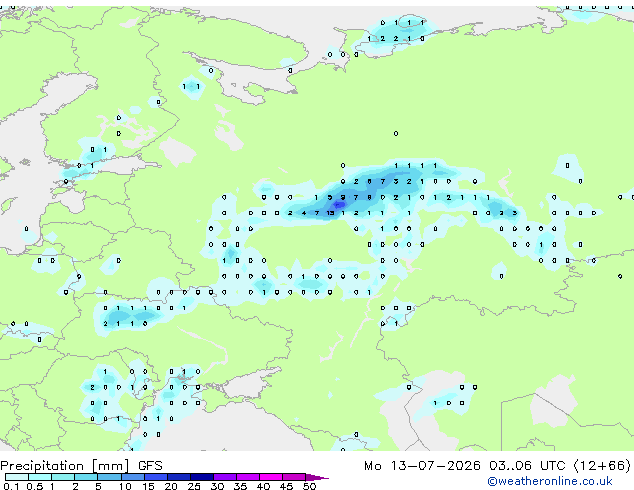Click the purple arrow tip of the legend bar
The height and width of the screenshot is (490, 634).
coord(317,477)
